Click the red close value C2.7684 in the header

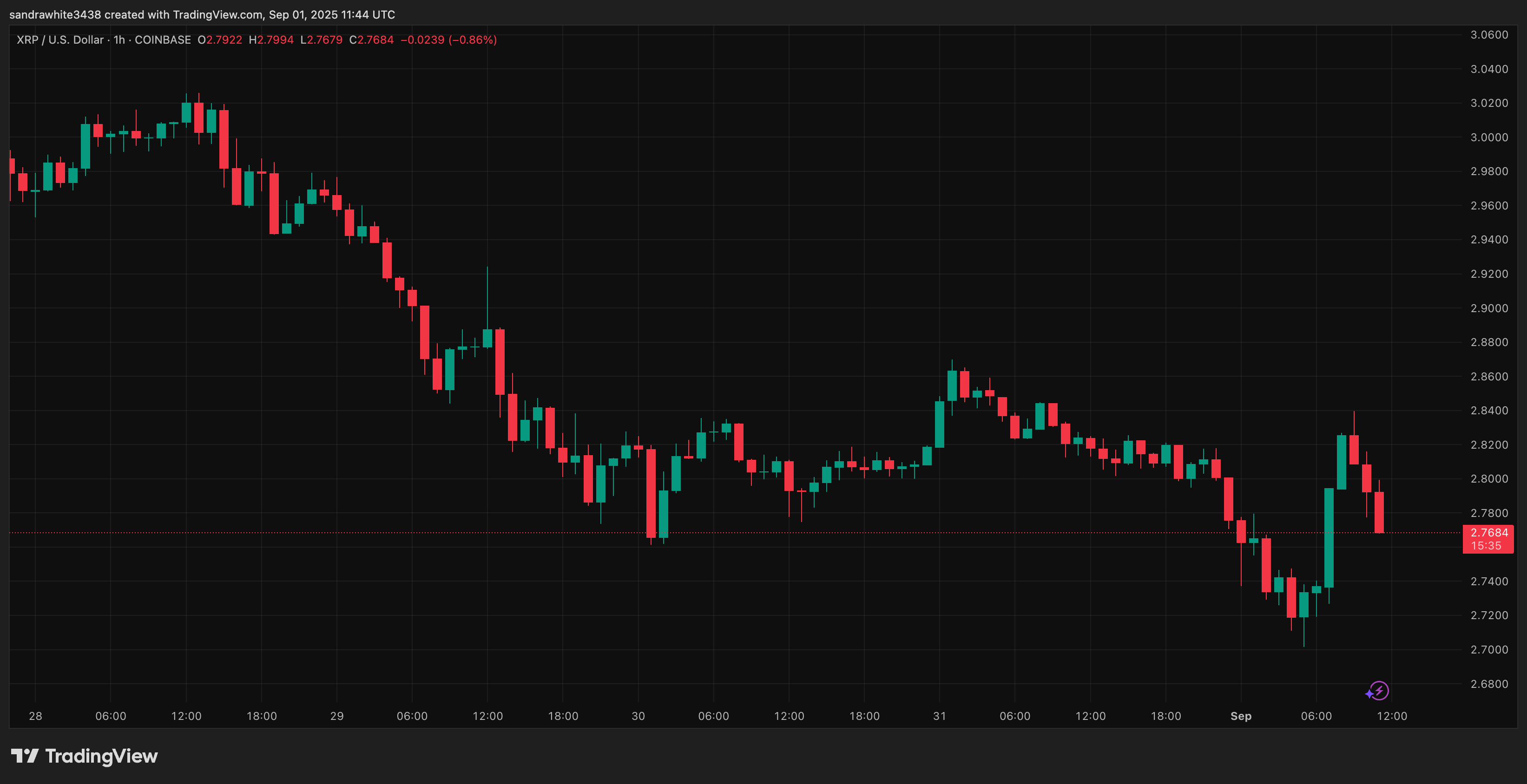(x=372, y=39)
